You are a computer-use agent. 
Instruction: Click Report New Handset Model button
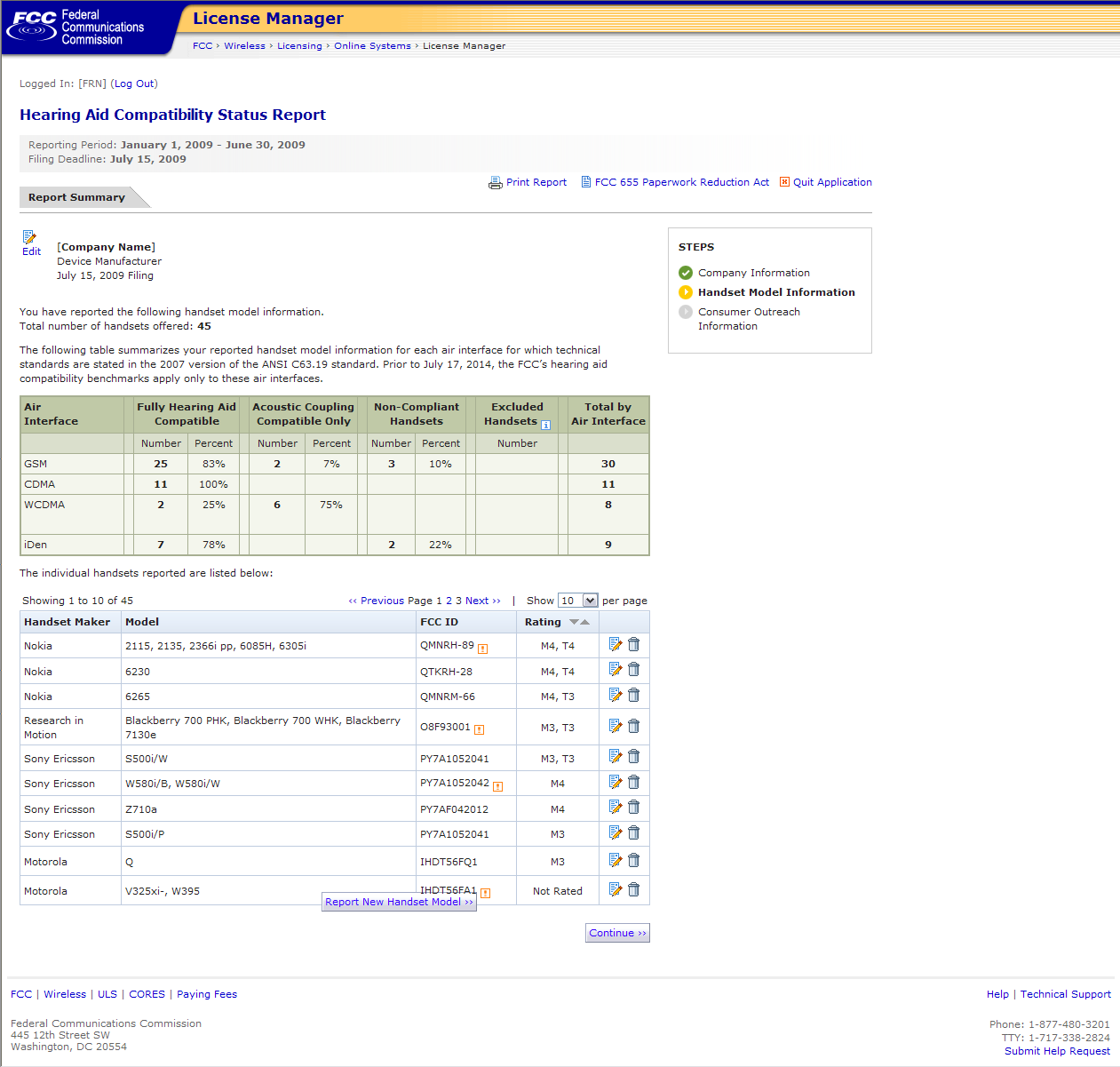coord(399,902)
